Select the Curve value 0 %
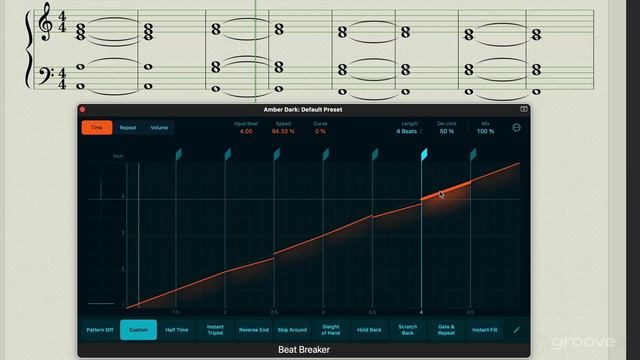Image resolution: width=640 pixels, height=360 pixels. pos(320,131)
